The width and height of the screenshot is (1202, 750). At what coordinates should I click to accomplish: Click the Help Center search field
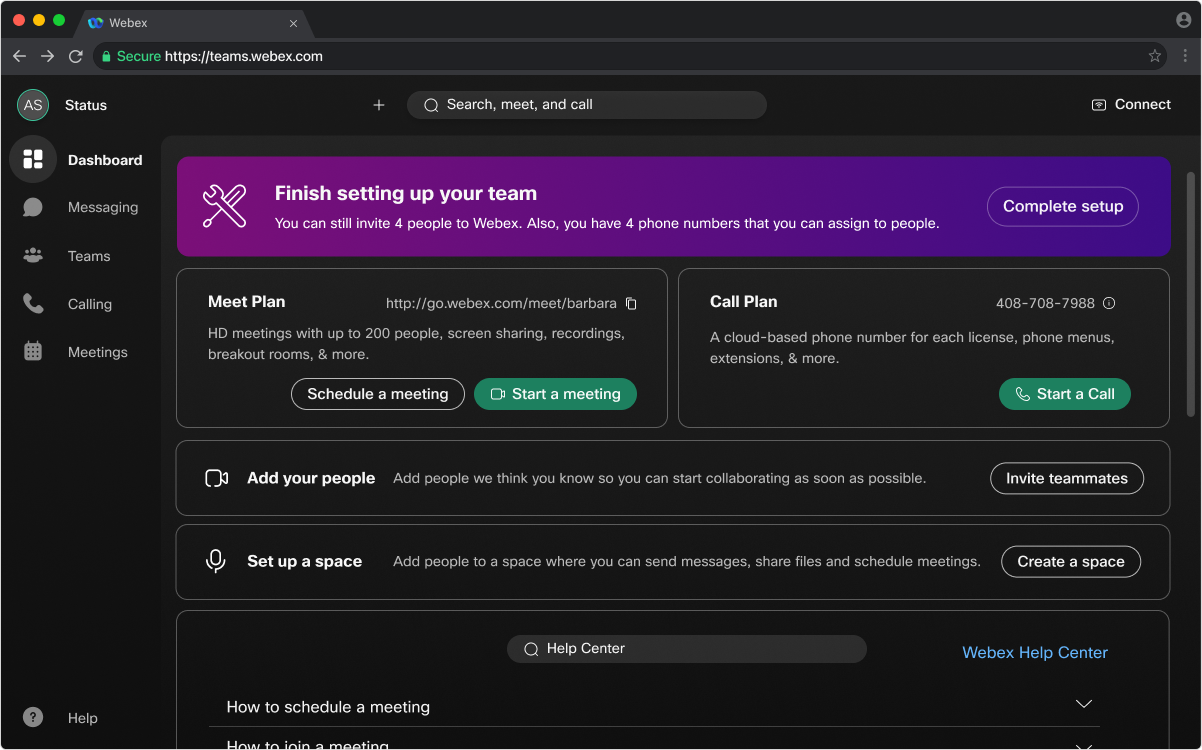point(687,649)
